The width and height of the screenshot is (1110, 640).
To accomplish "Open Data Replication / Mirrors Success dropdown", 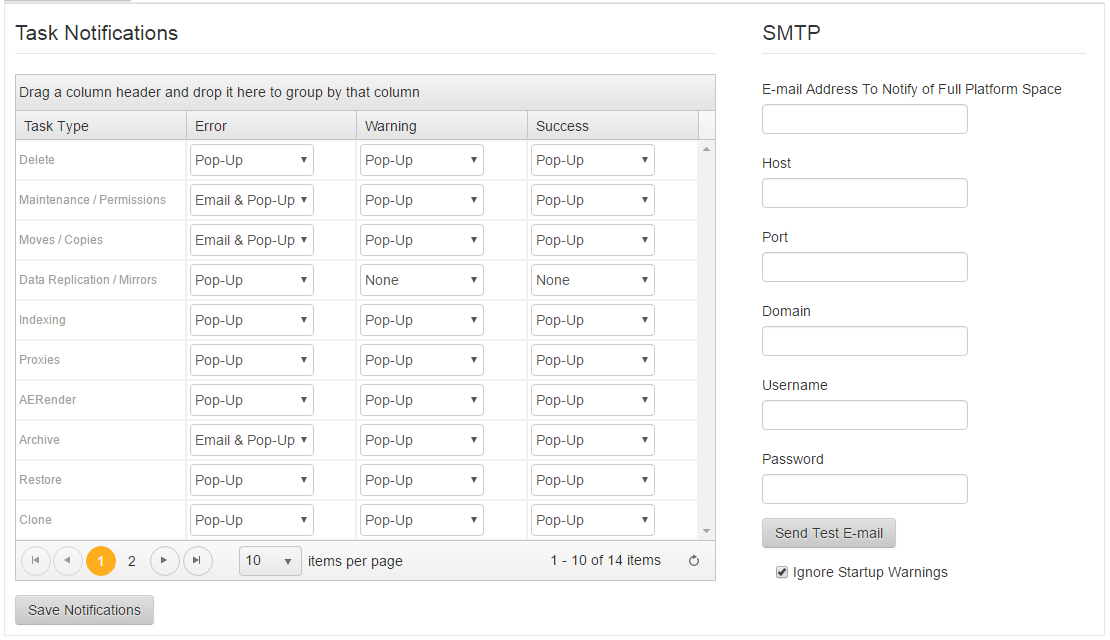I will (593, 280).
